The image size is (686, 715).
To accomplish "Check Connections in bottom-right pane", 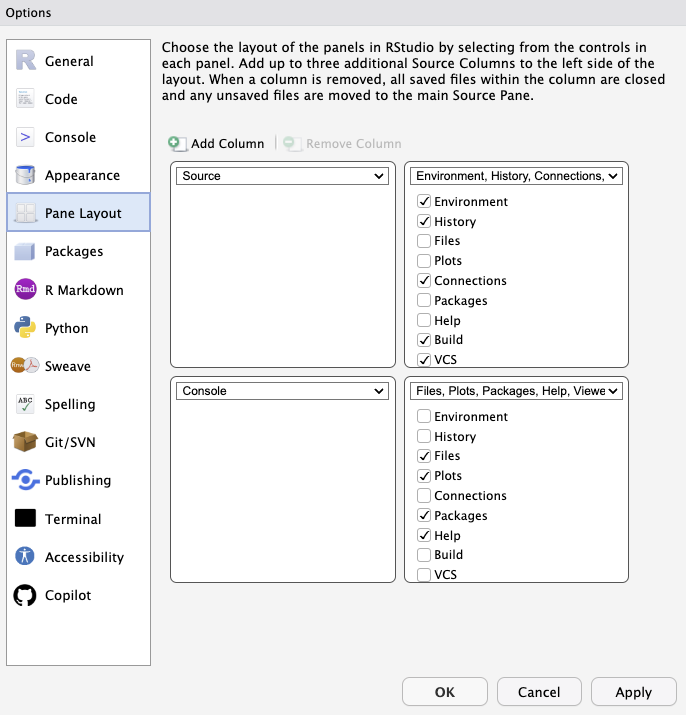I will coord(424,495).
